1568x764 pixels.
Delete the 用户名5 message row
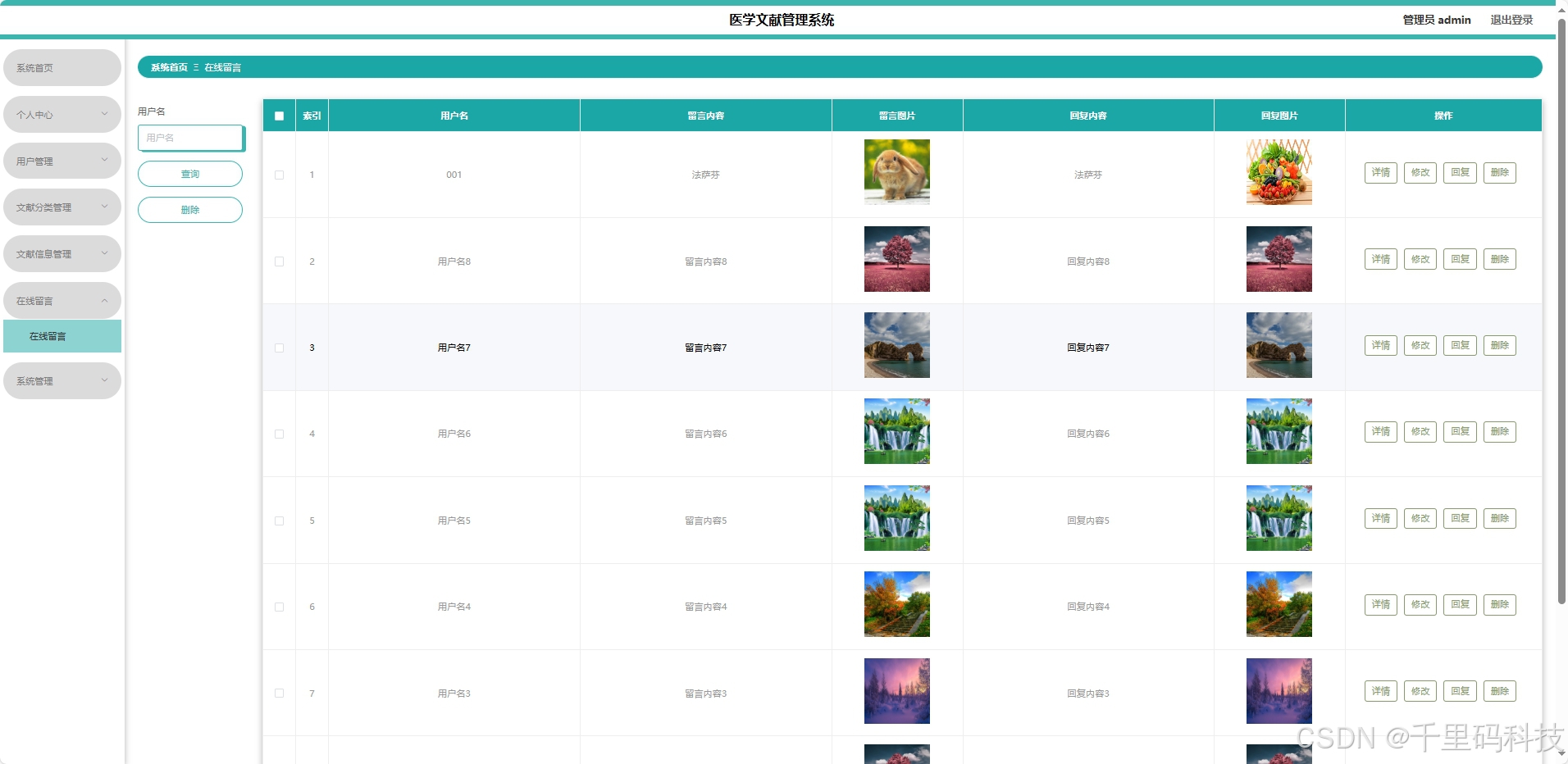(1500, 518)
